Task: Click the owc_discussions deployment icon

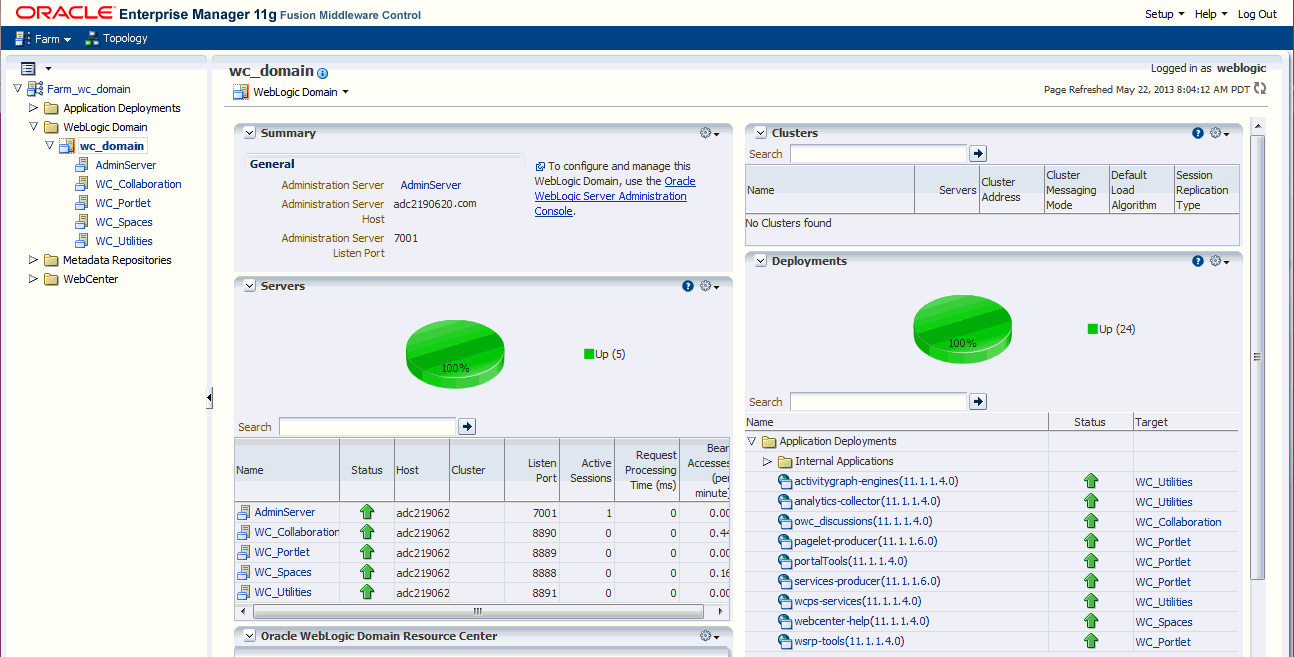Action: [x=785, y=521]
